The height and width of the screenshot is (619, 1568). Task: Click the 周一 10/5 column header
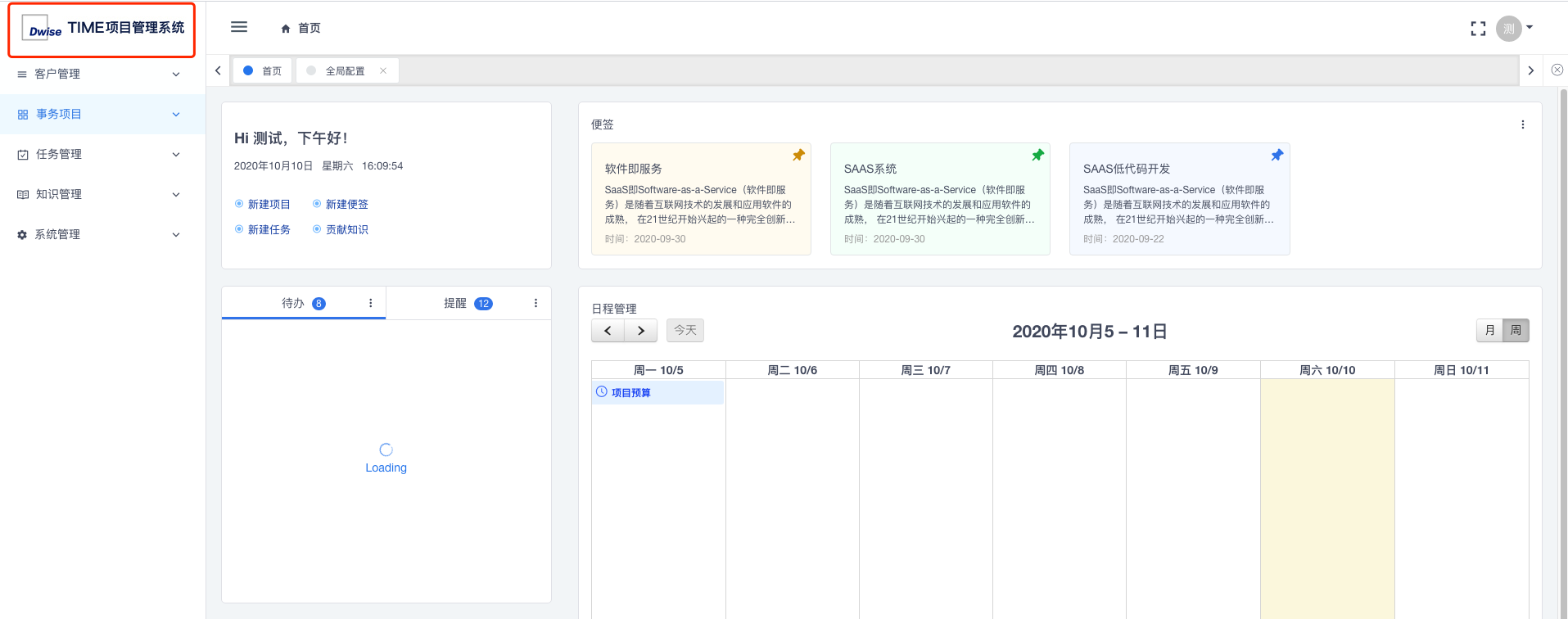click(658, 370)
